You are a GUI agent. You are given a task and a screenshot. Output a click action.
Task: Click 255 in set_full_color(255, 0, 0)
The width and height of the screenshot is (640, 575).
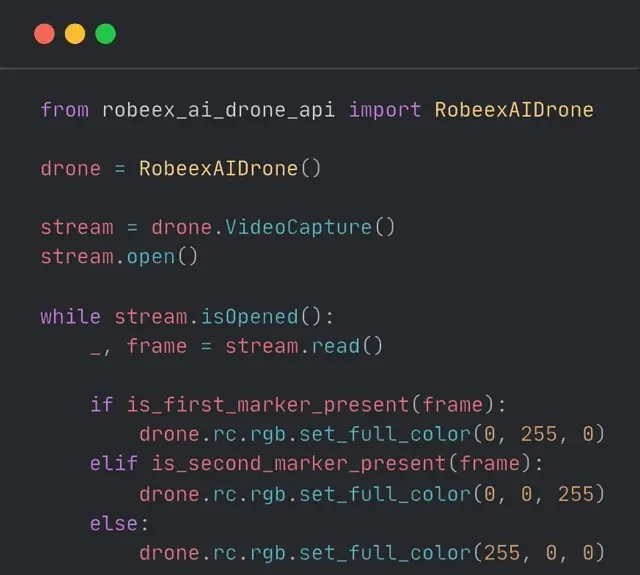(x=502, y=553)
